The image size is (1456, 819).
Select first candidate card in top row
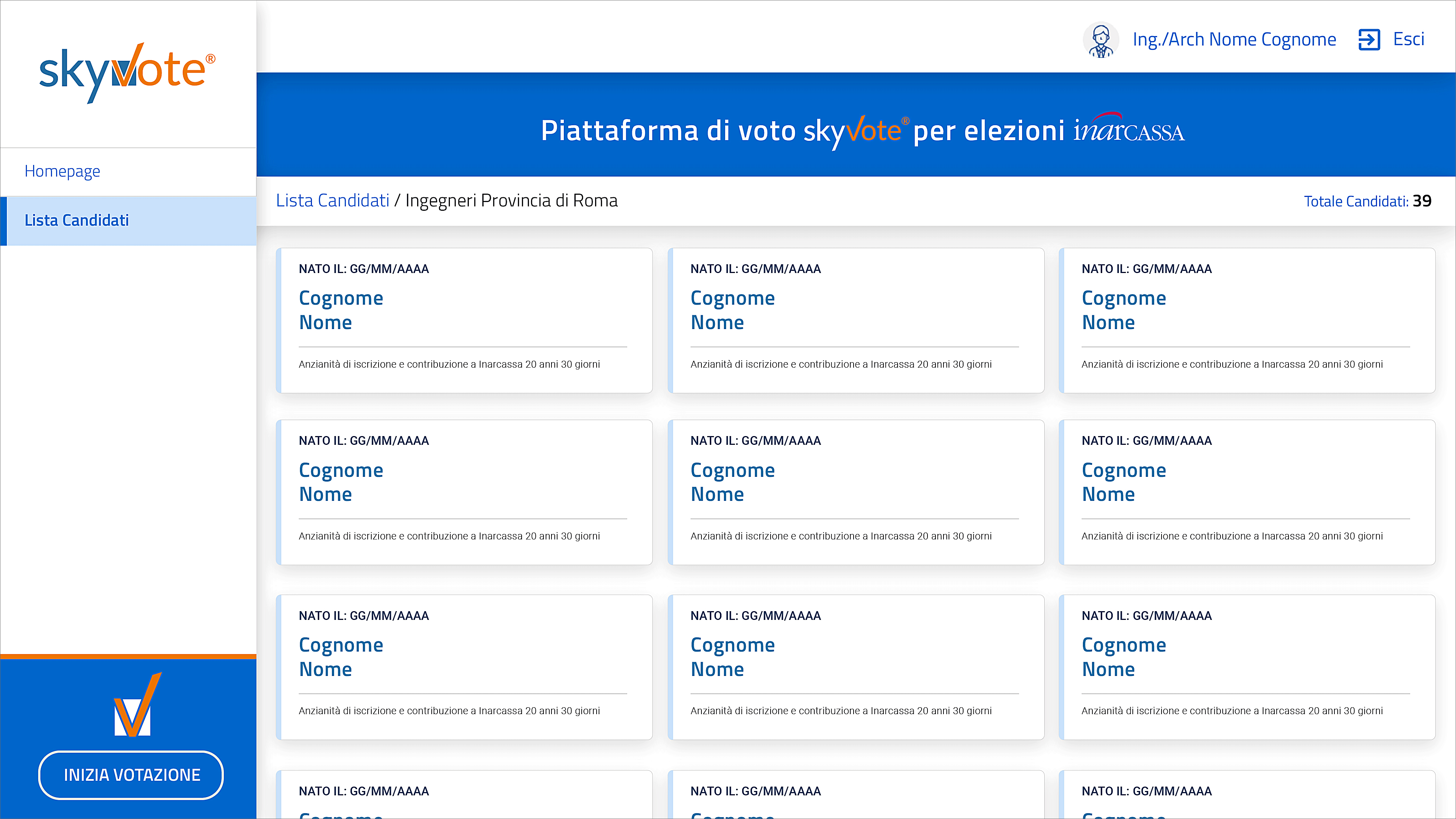463,320
